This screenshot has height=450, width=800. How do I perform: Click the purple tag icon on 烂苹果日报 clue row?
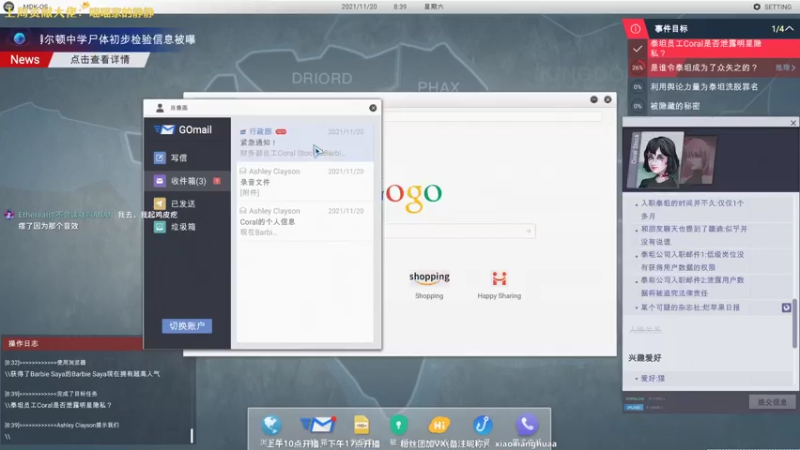tap(786, 308)
